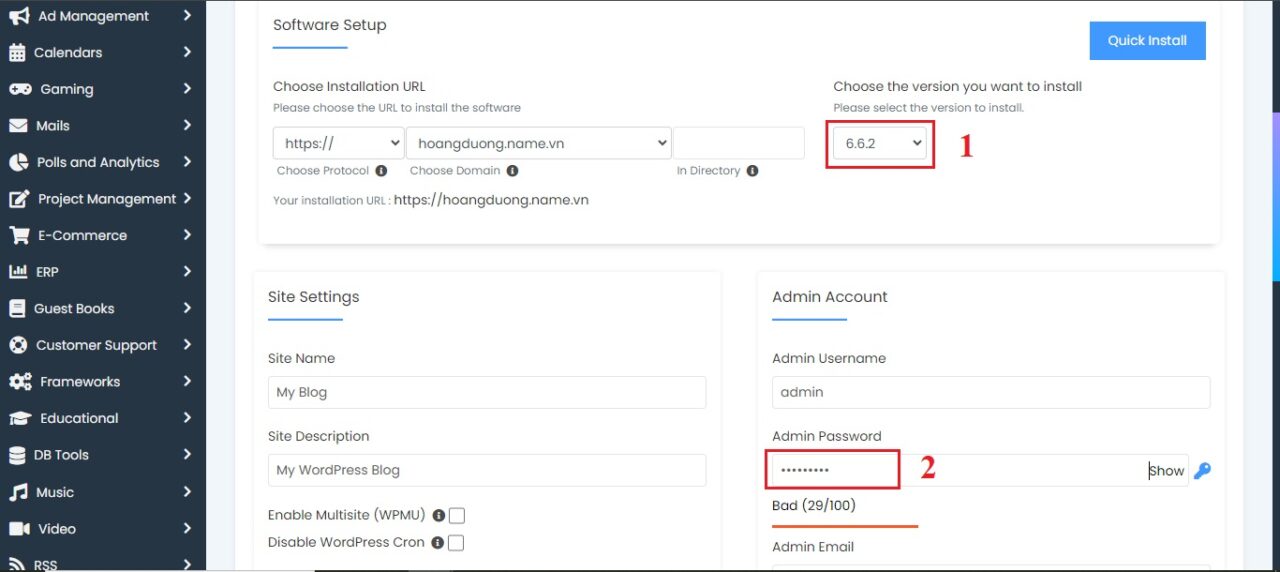Enable the Multisite (WPMU) checkbox
Screen dimensions: 1280x572
457,516
